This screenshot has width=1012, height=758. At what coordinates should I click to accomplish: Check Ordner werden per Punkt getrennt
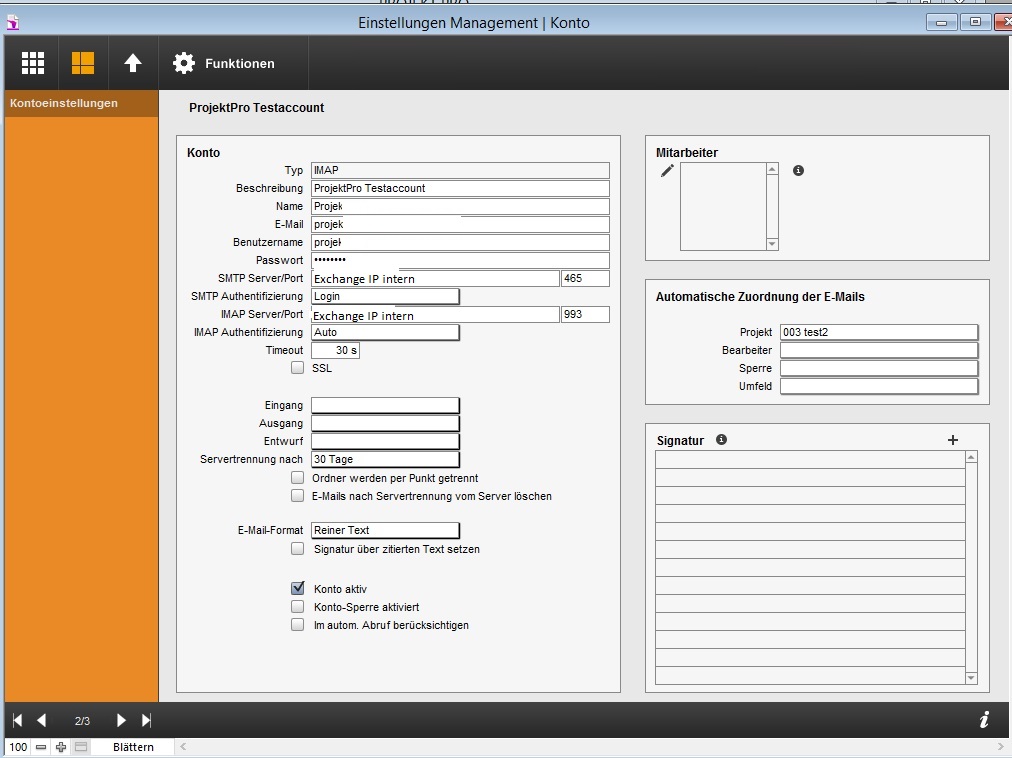(x=298, y=478)
